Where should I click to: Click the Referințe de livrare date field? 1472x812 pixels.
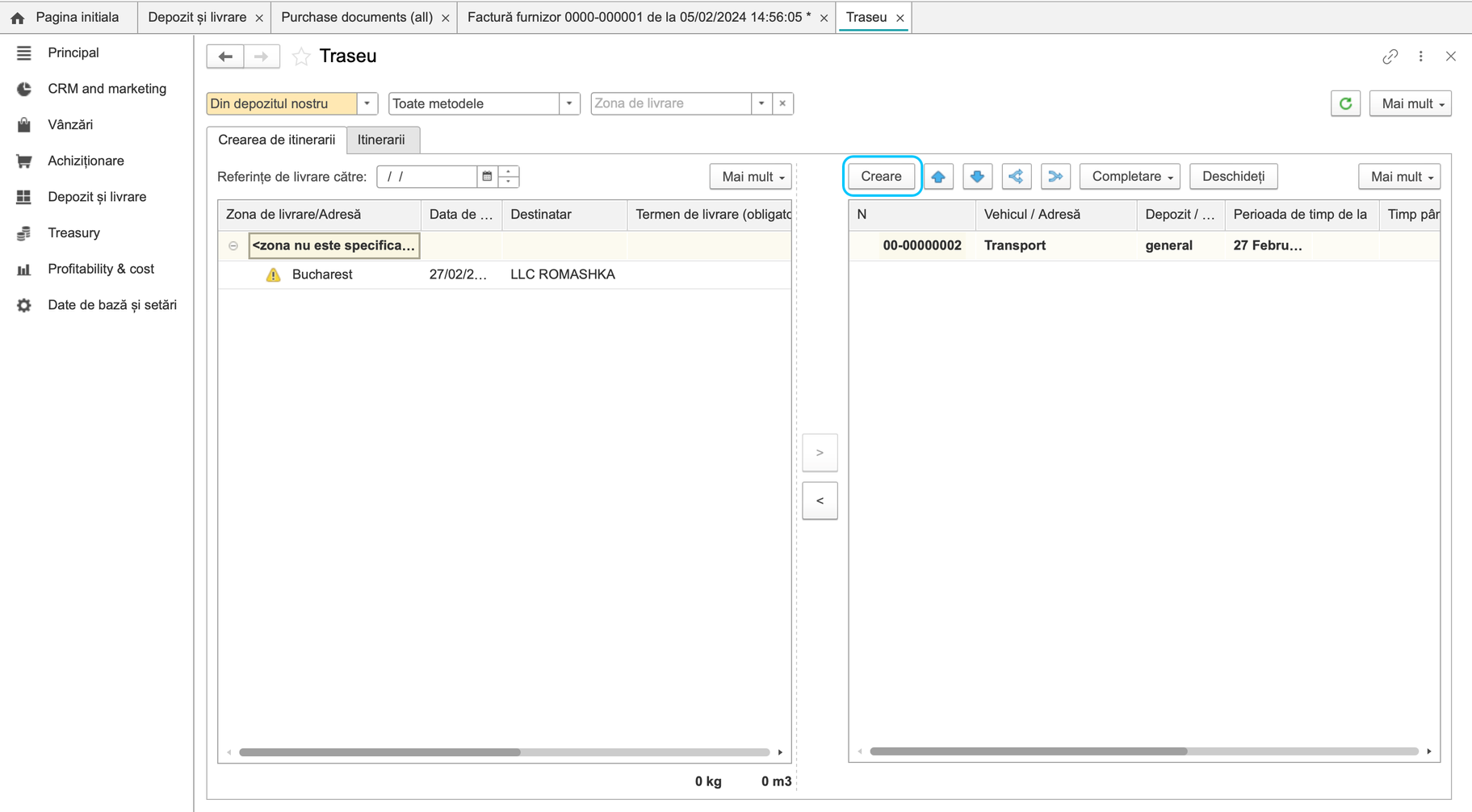point(427,177)
